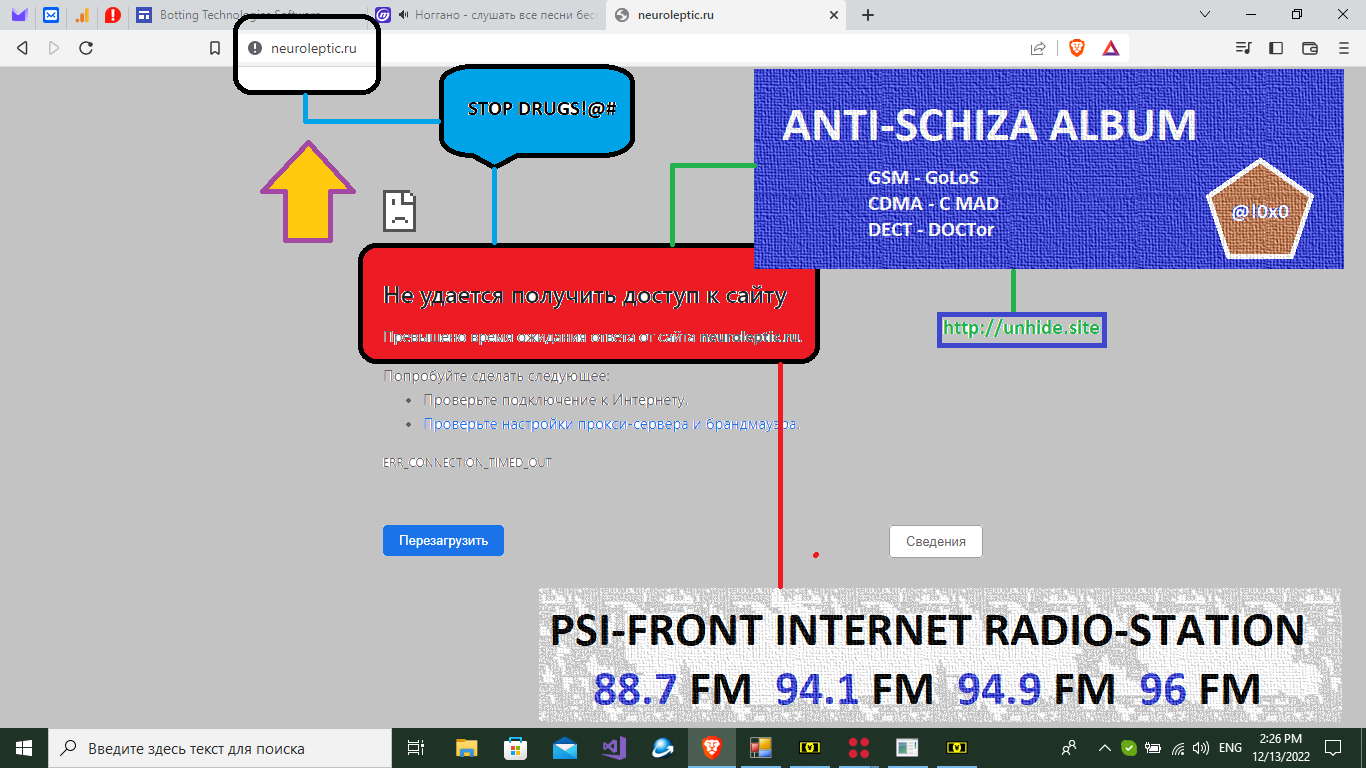Show hidden system tray icons chevron
The width and height of the screenshot is (1366, 768).
click(x=1104, y=747)
